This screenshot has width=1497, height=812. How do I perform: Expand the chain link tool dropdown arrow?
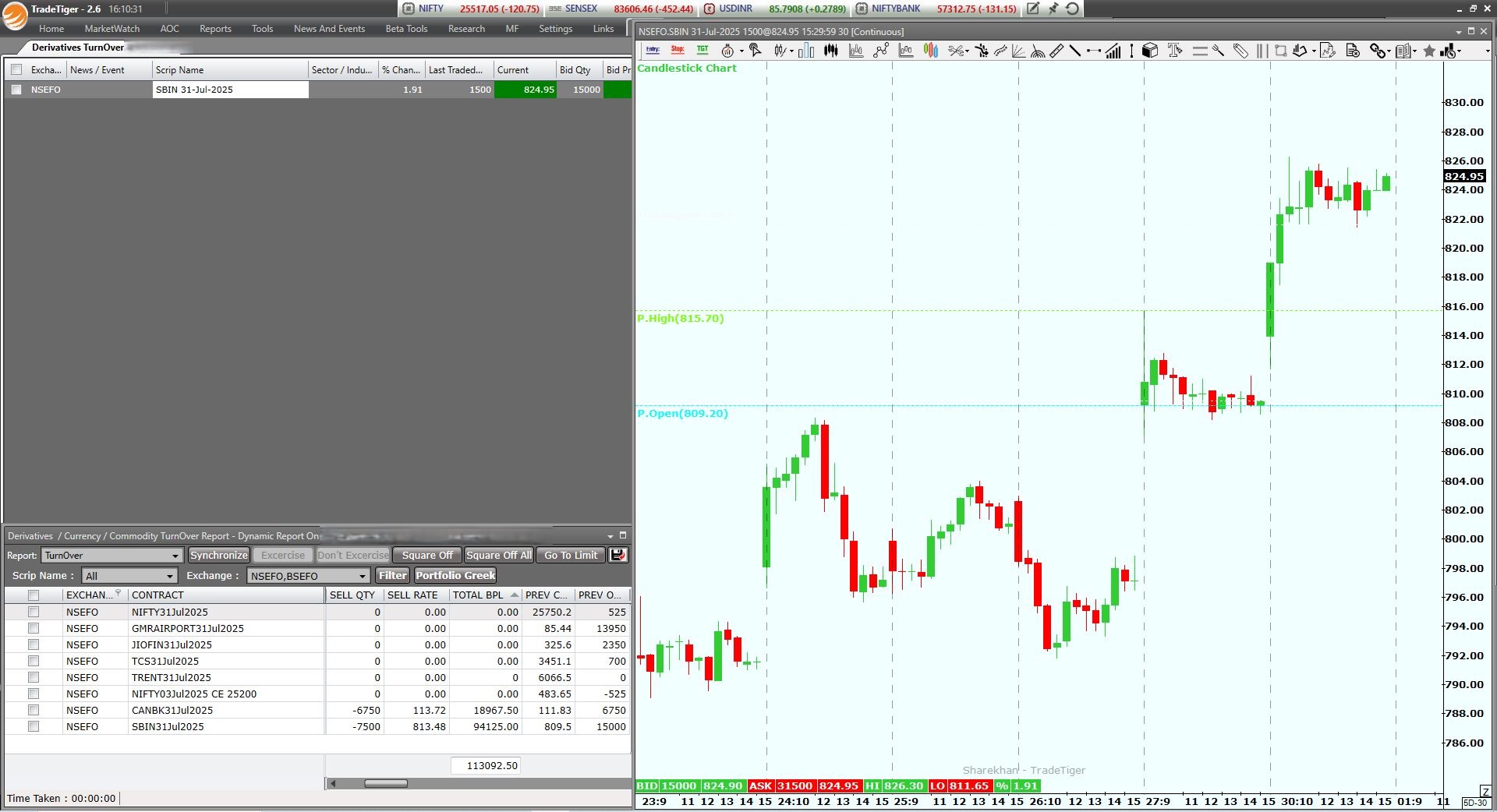[x=1389, y=51]
